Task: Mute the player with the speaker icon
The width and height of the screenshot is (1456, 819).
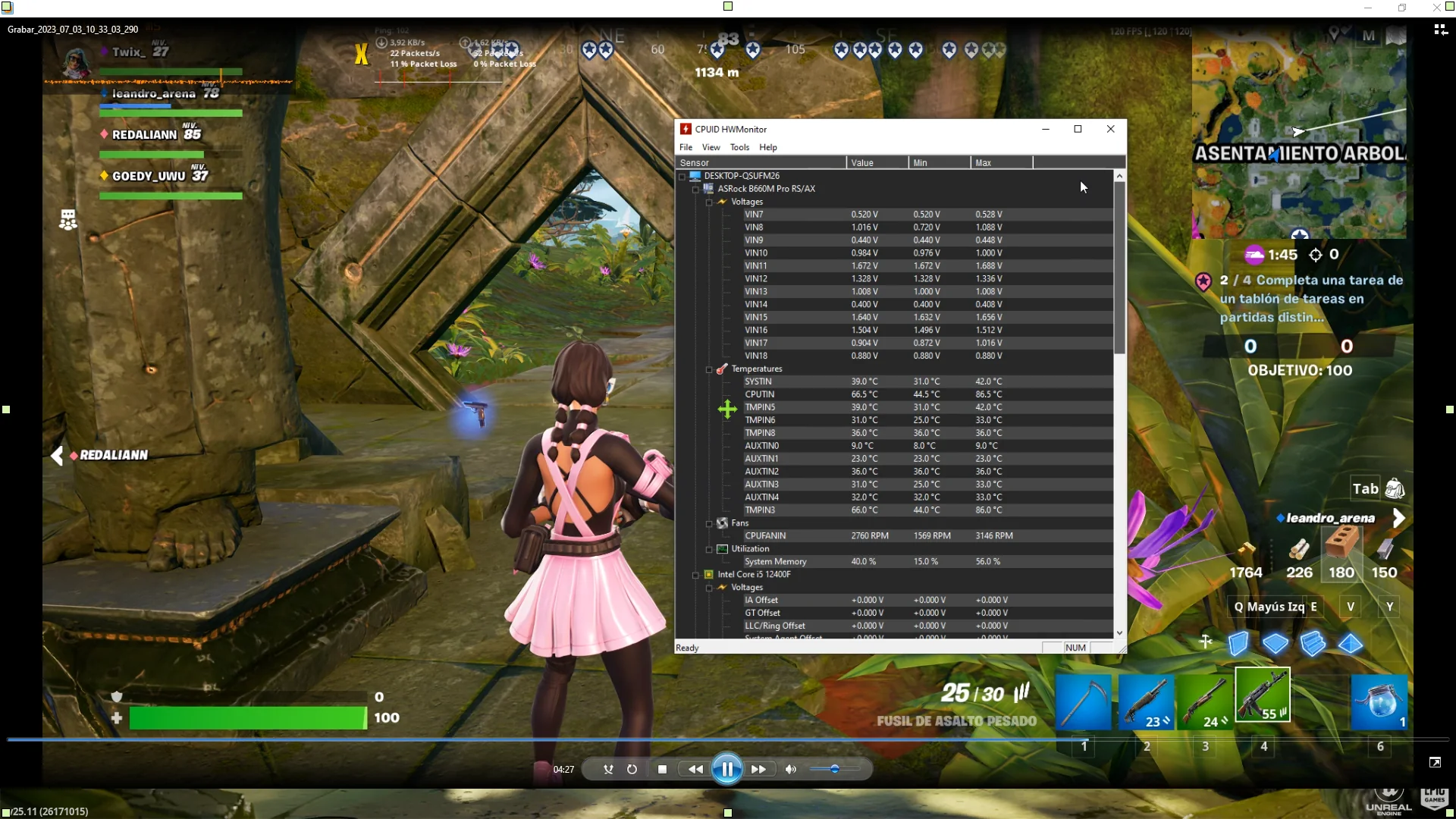Action: pyautogui.click(x=790, y=769)
